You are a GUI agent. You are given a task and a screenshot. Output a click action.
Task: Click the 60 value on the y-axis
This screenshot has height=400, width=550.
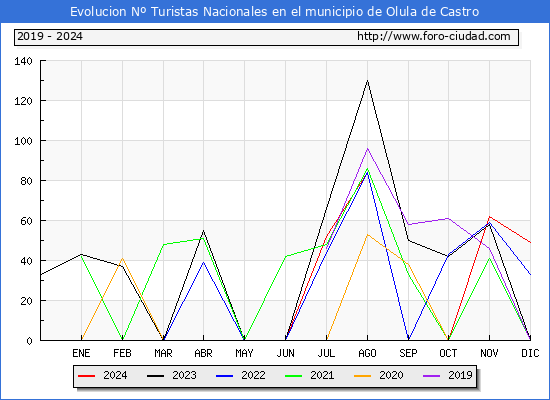coord(26,221)
